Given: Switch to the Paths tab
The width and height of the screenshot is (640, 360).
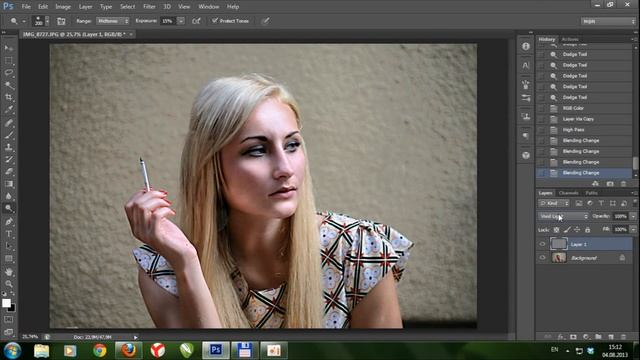Looking at the screenshot, I should (591, 193).
